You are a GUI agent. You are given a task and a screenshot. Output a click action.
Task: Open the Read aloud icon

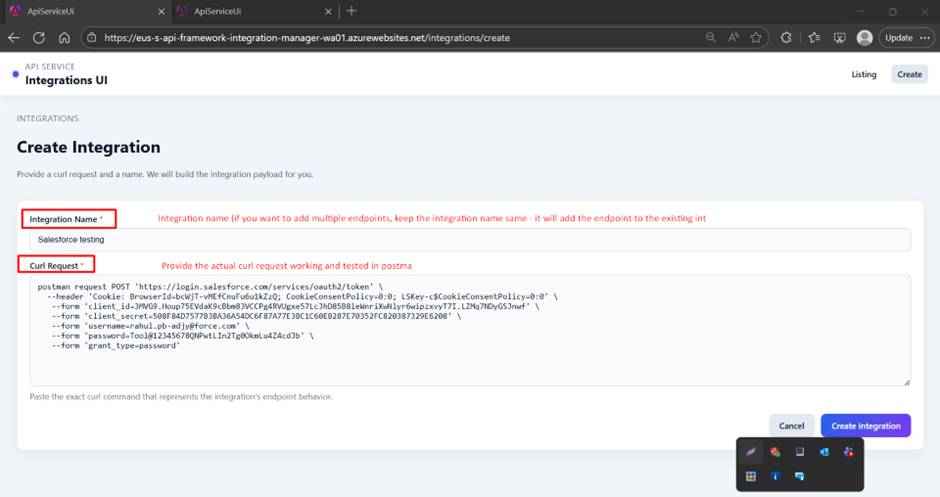tap(733, 38)
